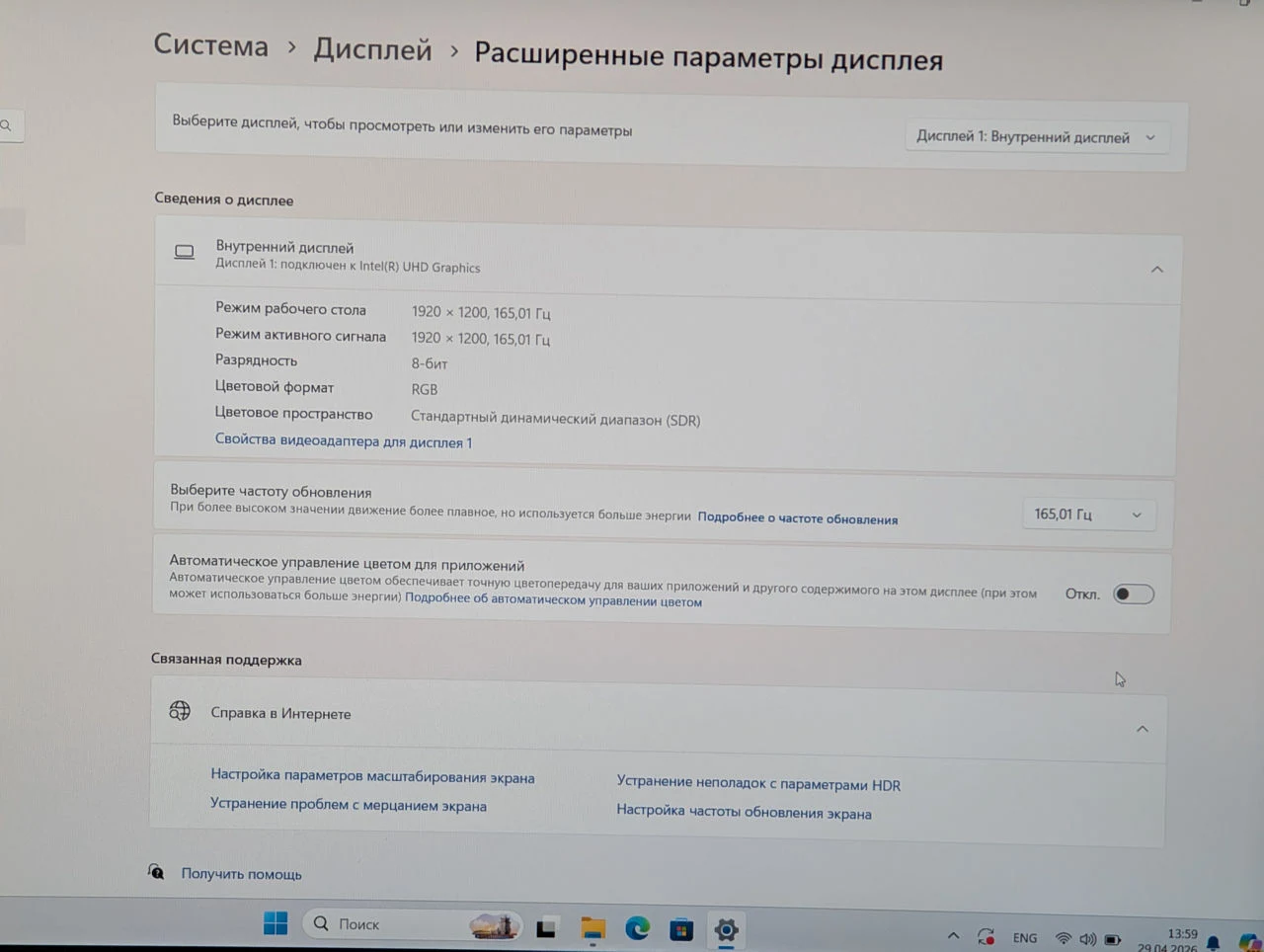Image resolution: width=1264 pixels, height=952 pixels.
Task: Open Настройка параметров масштабирования экрана link
Action: [372, 776]
